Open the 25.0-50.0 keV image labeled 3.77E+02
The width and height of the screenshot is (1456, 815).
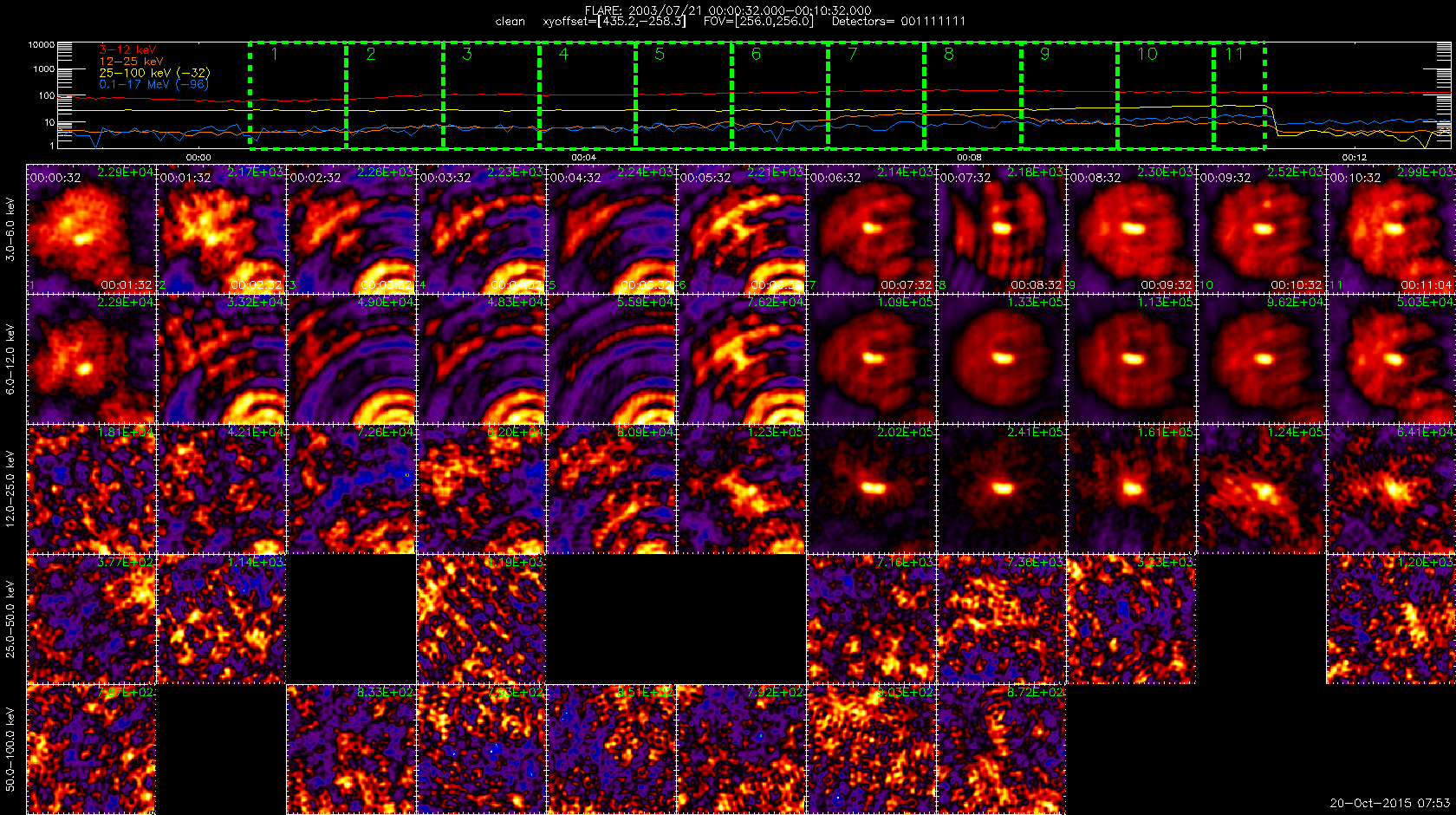coord(91,619)
